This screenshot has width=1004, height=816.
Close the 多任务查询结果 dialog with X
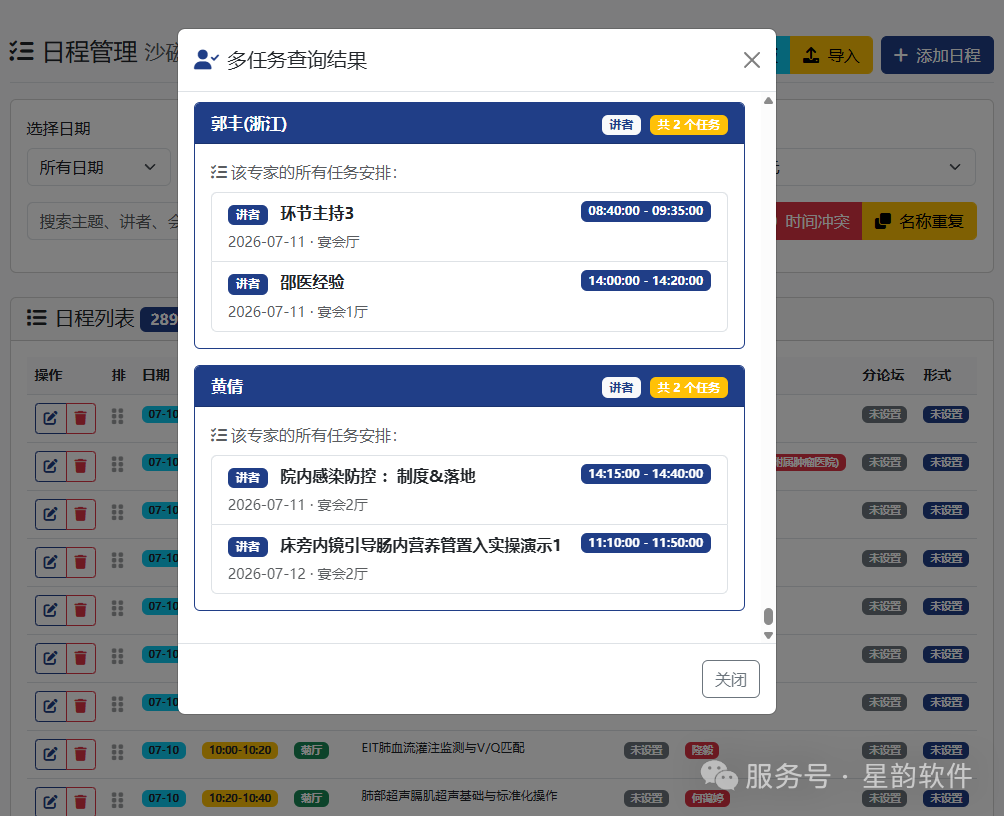752,60
